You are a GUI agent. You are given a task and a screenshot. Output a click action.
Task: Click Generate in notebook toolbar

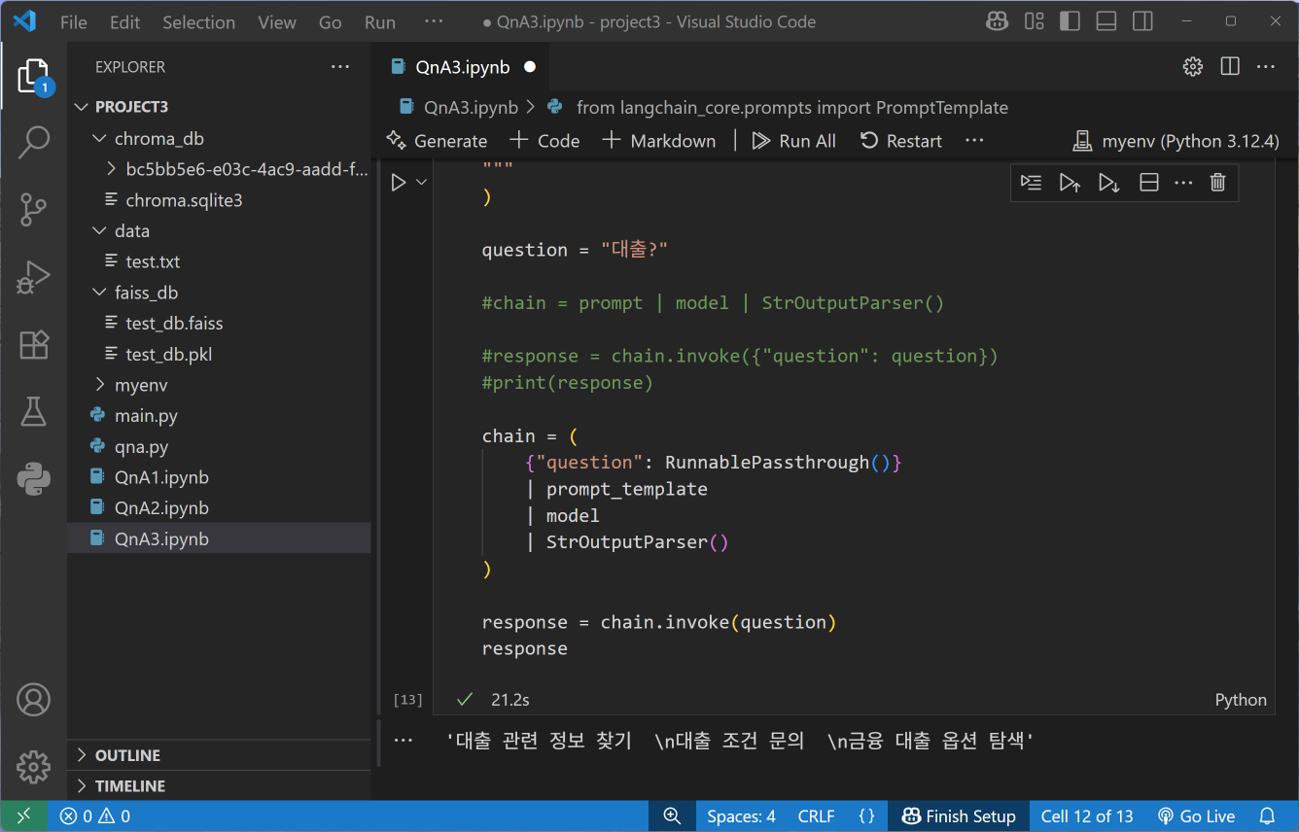point(437,141)
